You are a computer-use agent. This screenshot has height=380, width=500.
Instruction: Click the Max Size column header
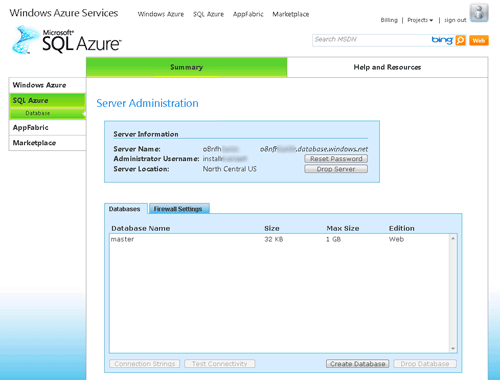coord(343,228)
